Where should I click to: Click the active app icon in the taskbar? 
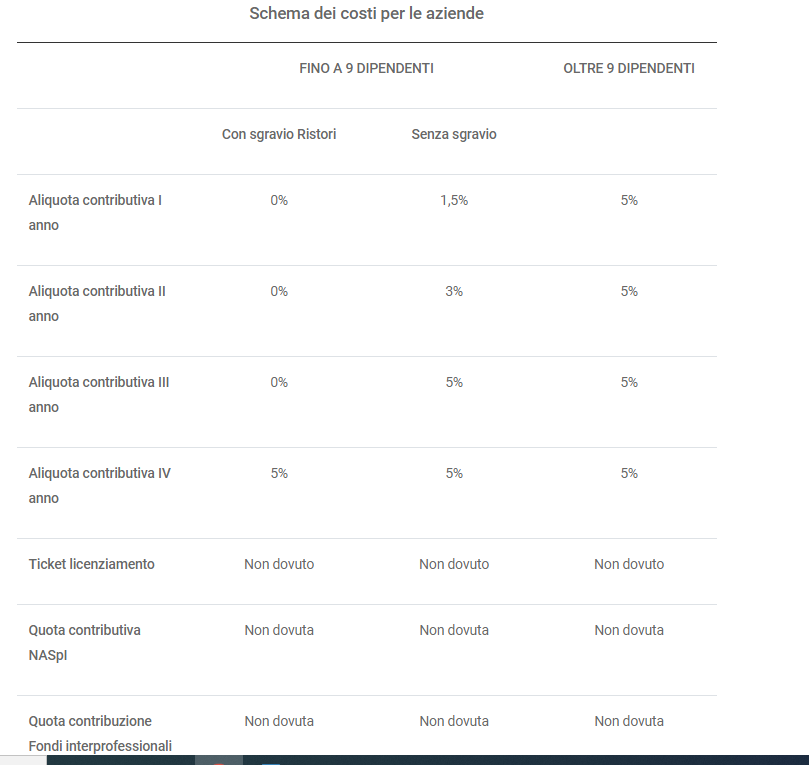tap(219, 760)
